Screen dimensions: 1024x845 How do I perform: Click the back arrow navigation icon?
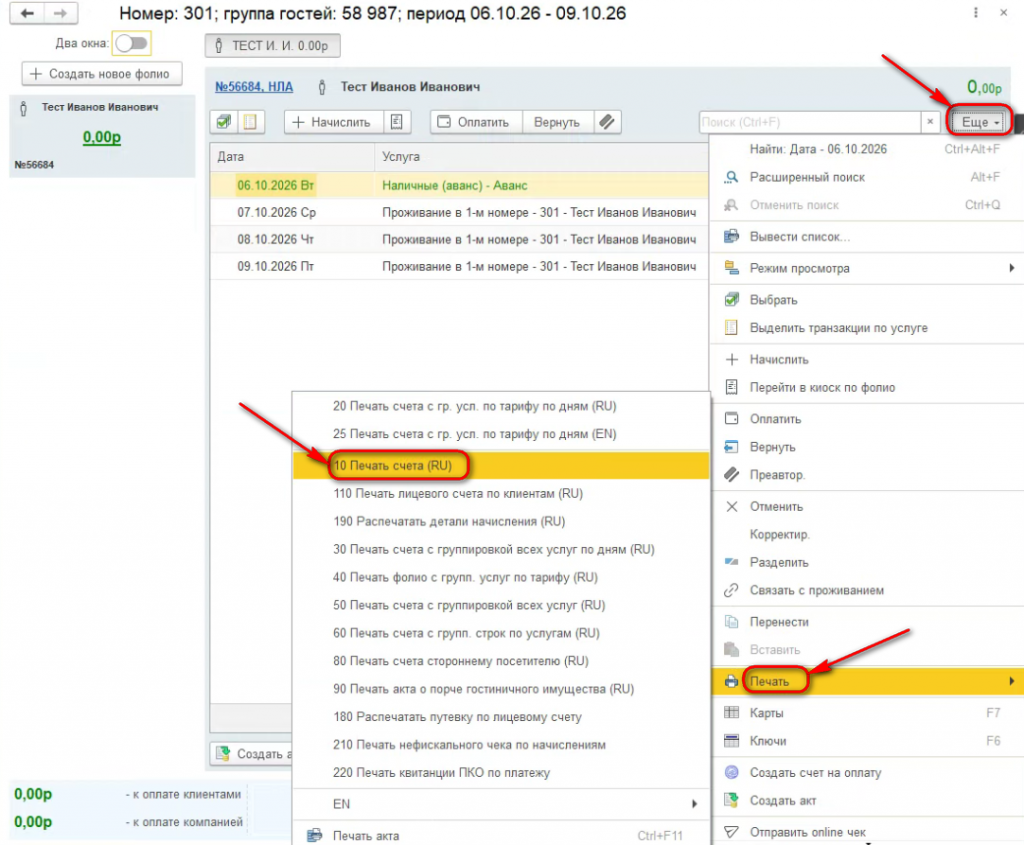(x=27, y=13)
